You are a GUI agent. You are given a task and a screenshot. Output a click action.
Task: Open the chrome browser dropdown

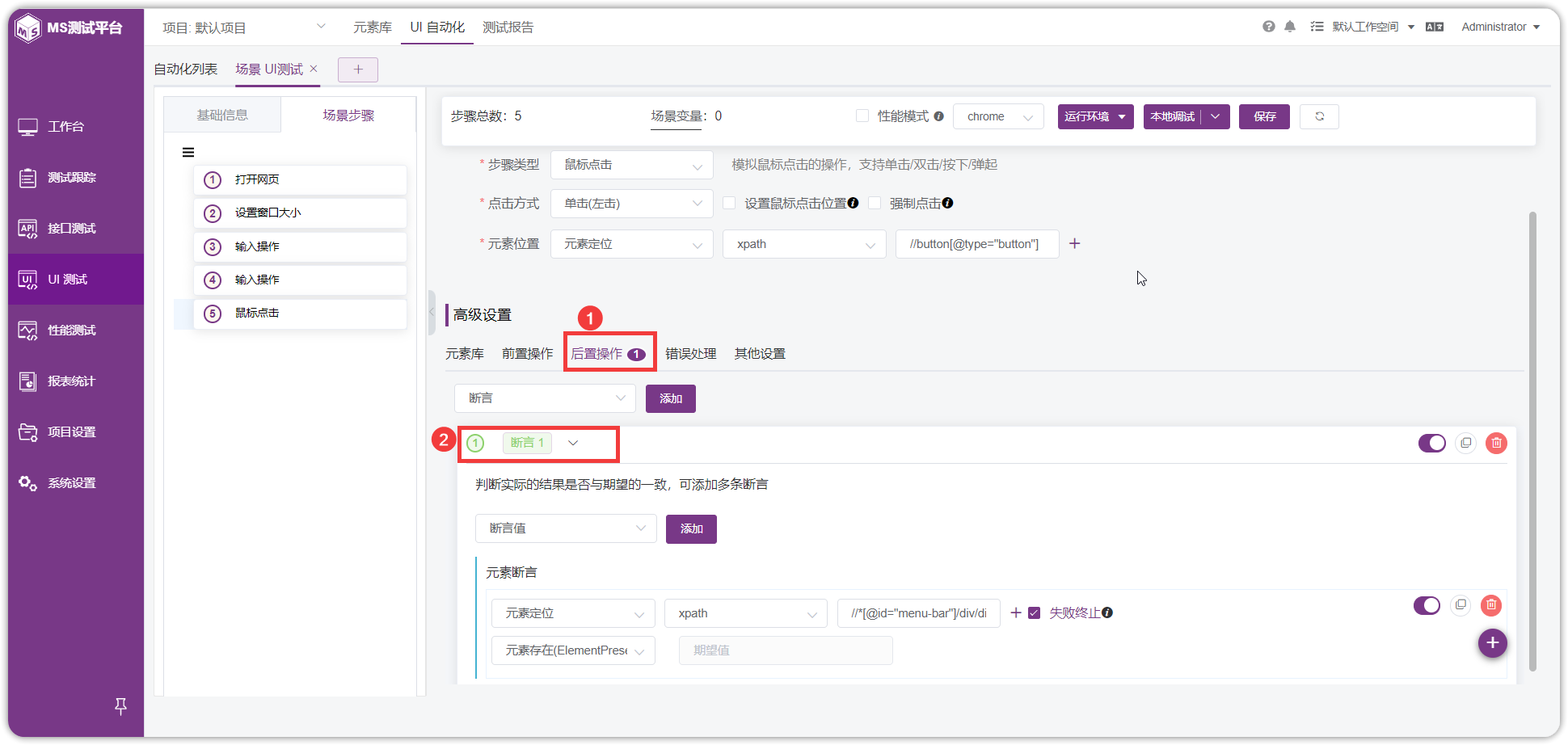pyautogui.click(x=999, y=116)
